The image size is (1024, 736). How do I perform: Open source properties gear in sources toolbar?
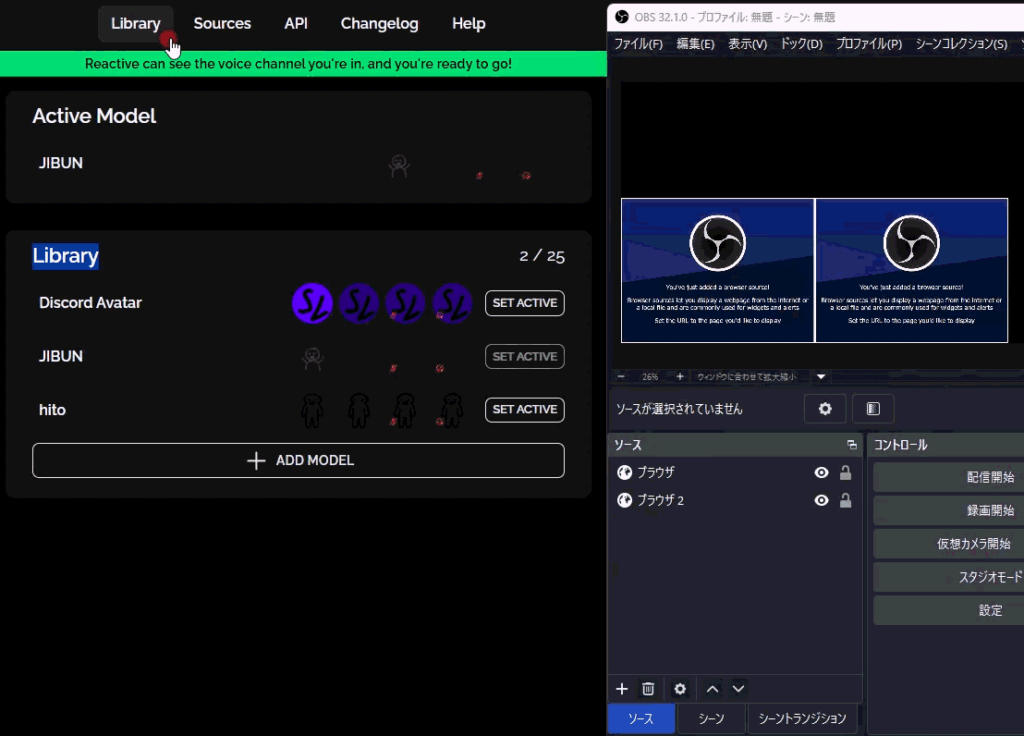(x=680, y=688)
